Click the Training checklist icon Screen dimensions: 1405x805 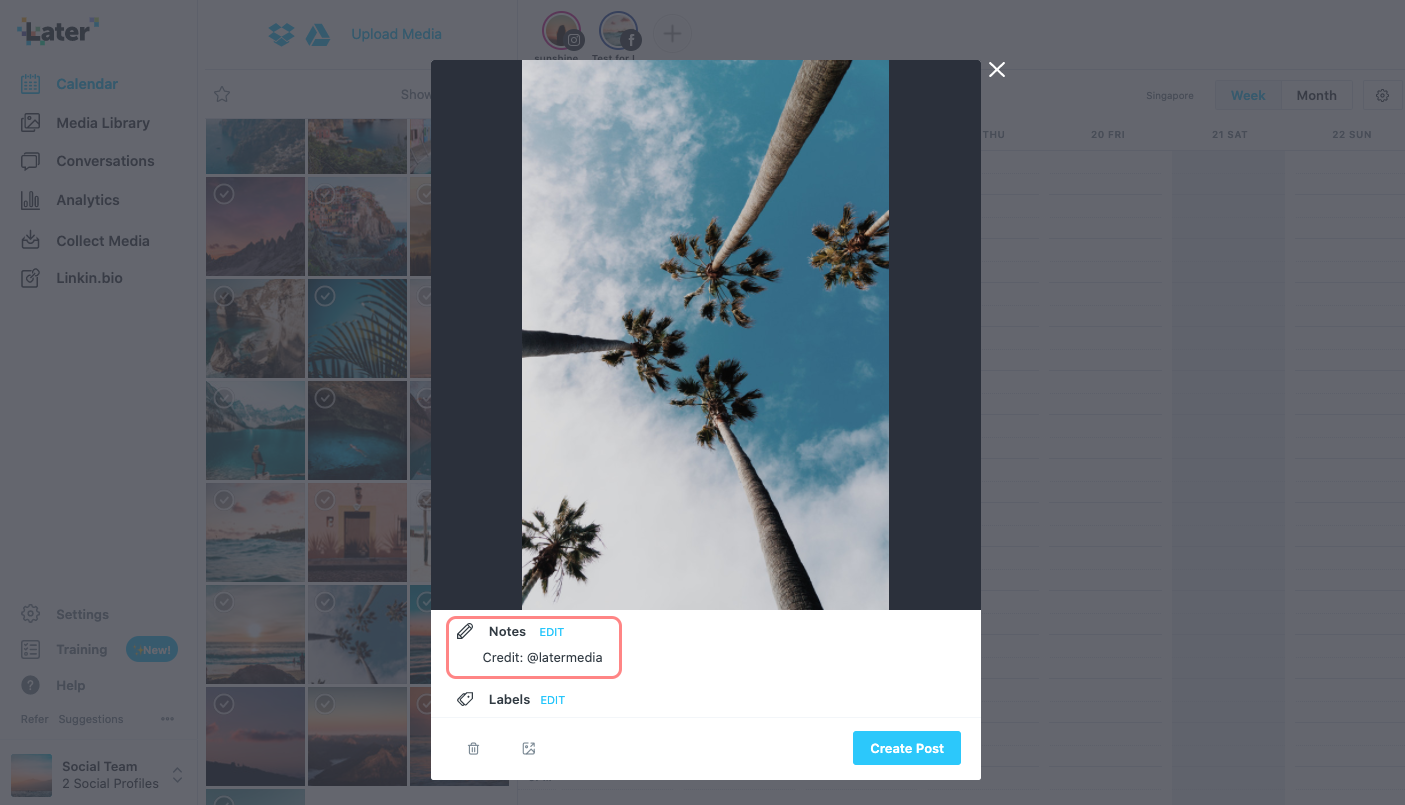pyautogui.click(x=31, y=649)
